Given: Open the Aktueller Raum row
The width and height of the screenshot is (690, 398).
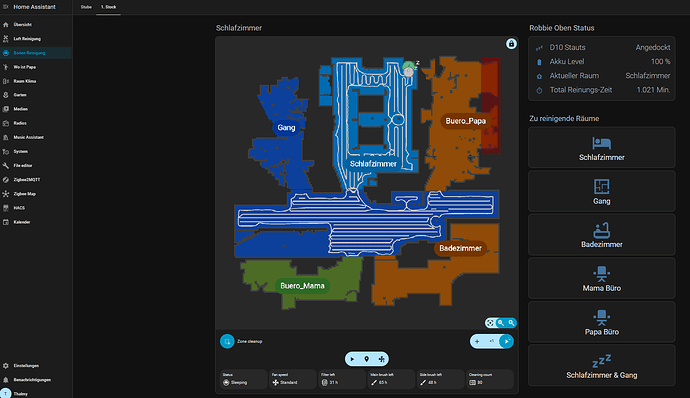Looking at the screenshot, I should pos(602,76).
